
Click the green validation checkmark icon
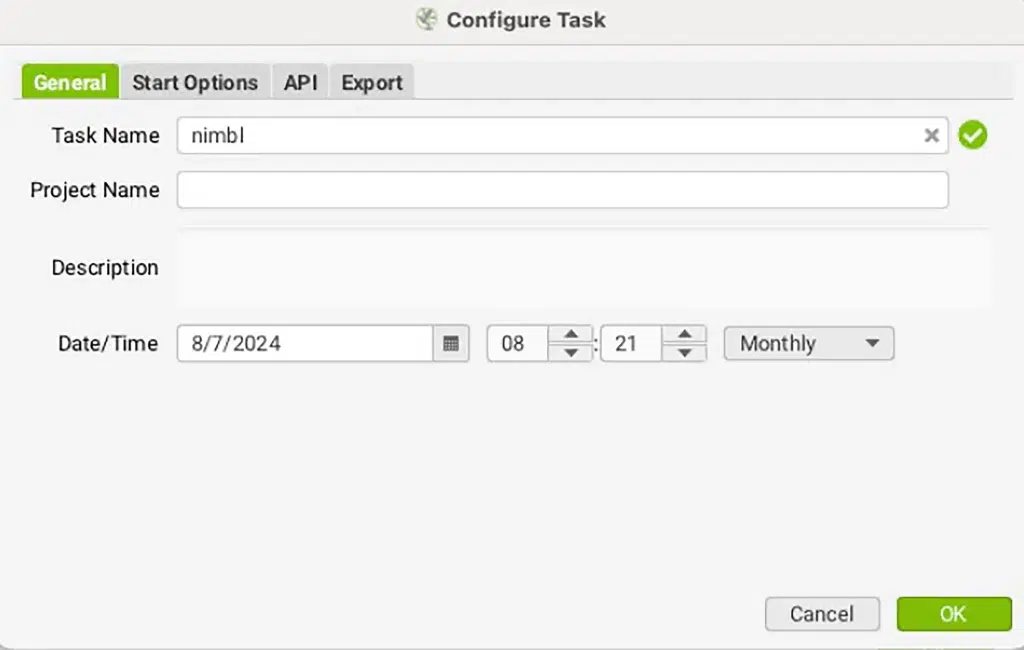[972, 135]
